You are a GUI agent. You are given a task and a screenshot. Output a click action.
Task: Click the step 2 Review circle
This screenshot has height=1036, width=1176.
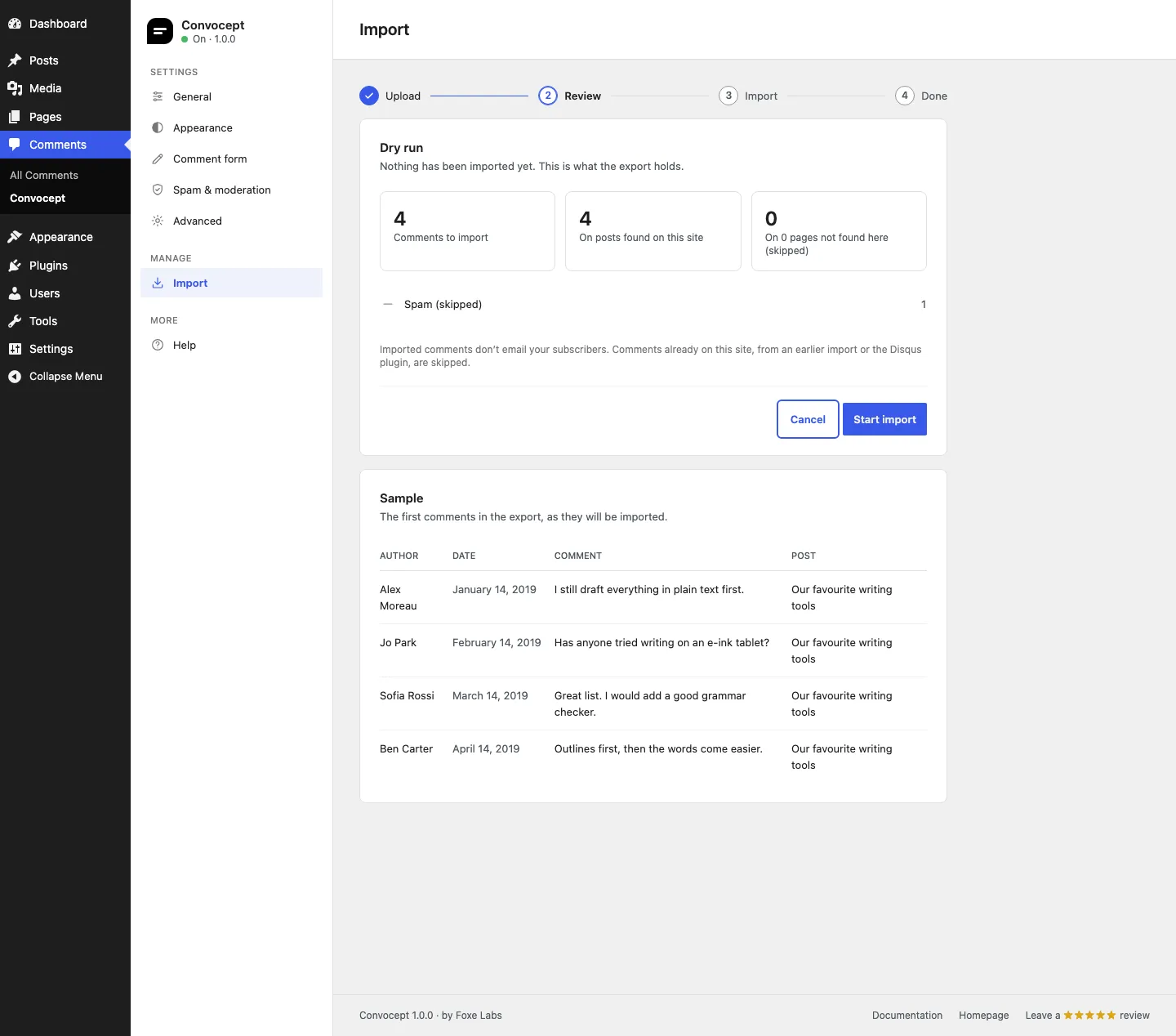[x=548, y=96]
